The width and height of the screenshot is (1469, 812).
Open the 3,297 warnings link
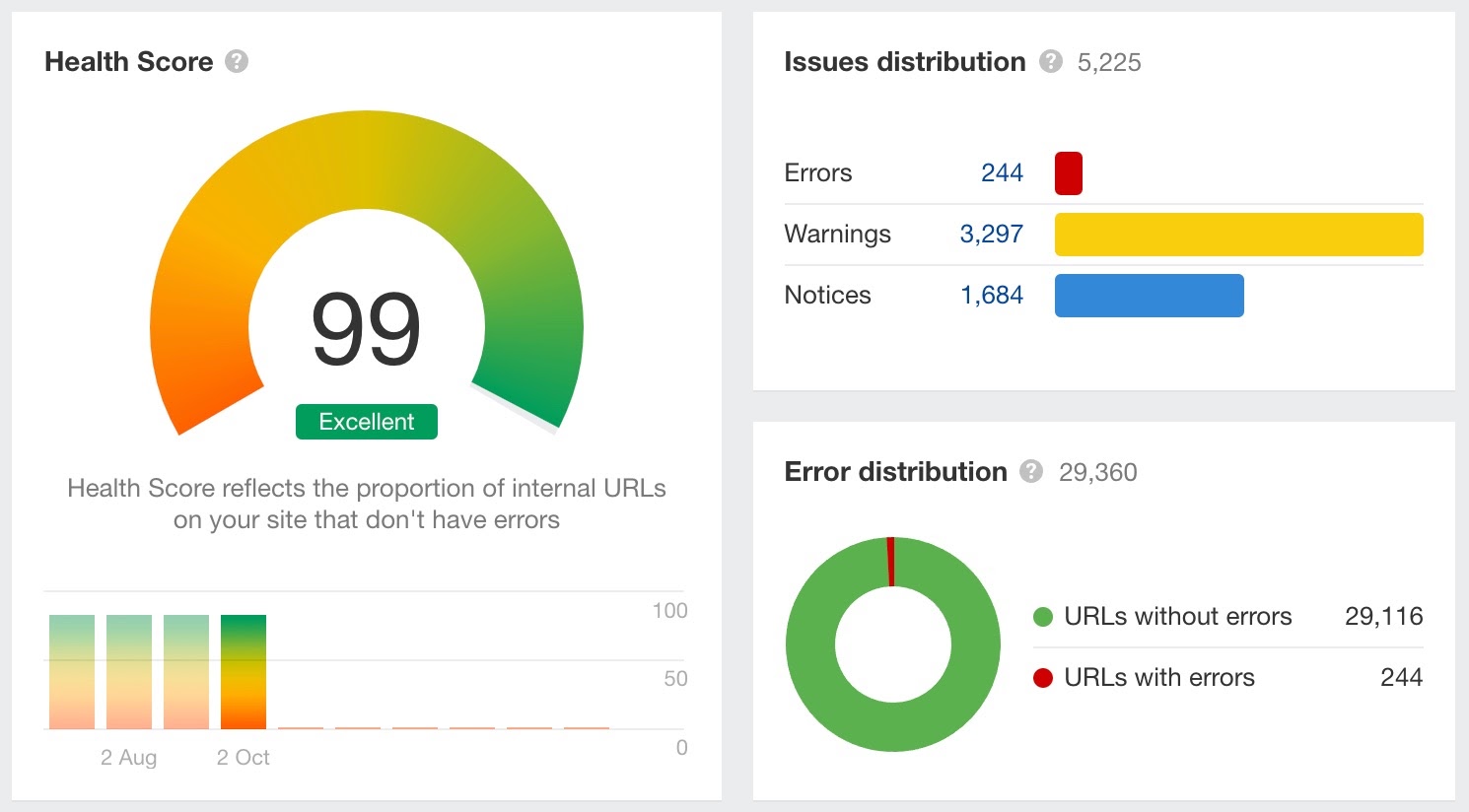pos(991,234)
